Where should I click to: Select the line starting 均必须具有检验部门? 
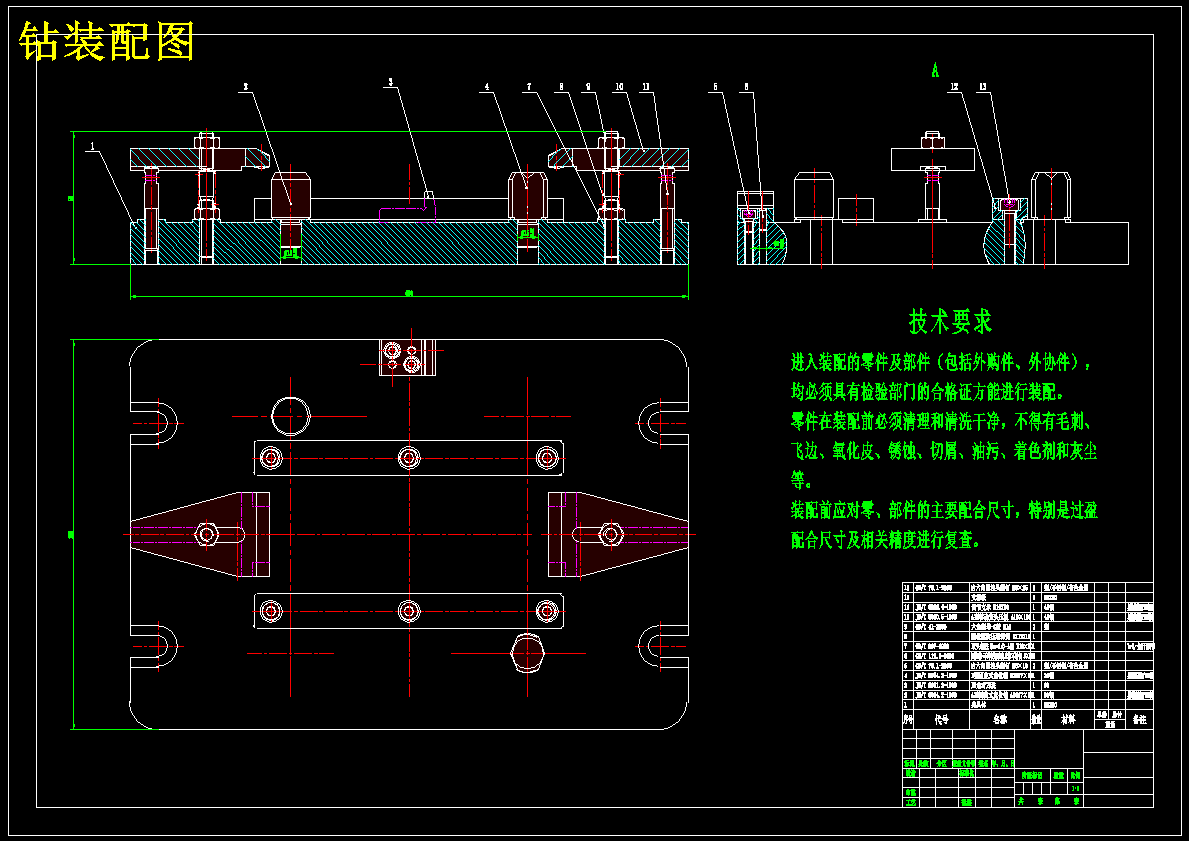coord(927,392)
